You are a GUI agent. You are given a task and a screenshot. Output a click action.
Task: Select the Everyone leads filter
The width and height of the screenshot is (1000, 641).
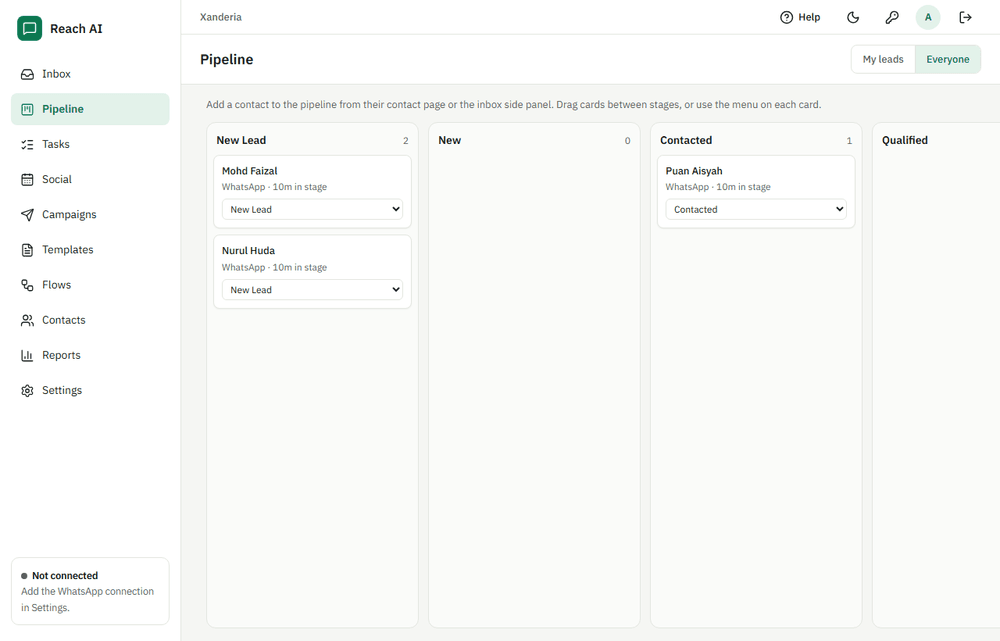948,59
